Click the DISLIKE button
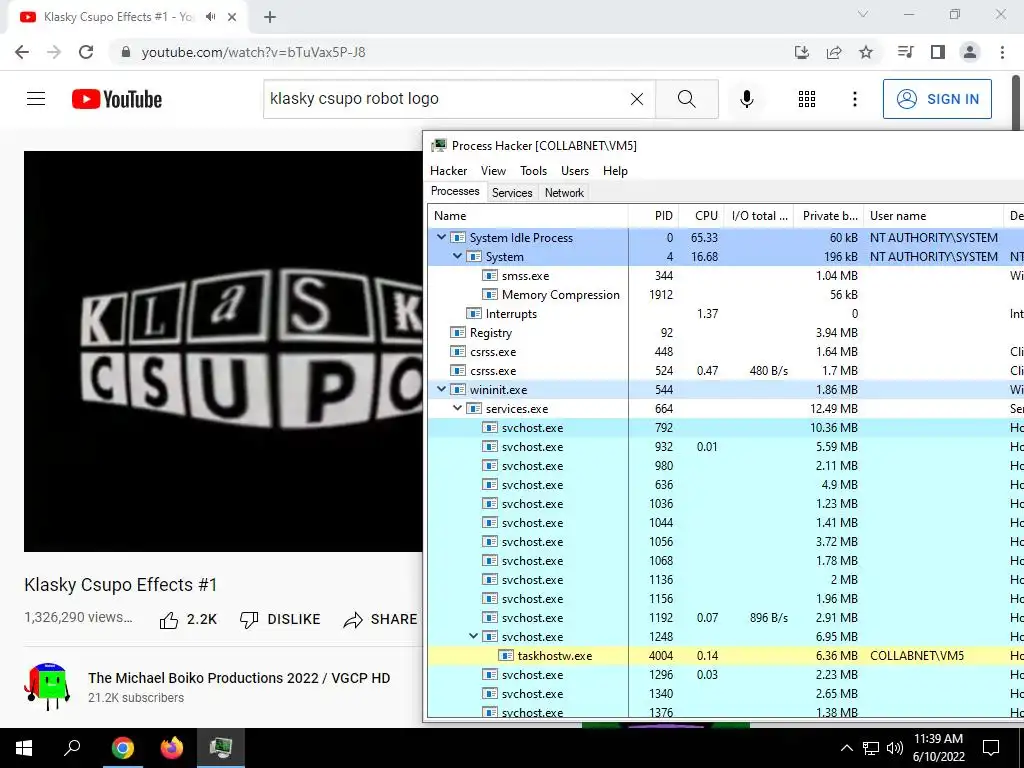1024x768 pixels. point(280,620)
